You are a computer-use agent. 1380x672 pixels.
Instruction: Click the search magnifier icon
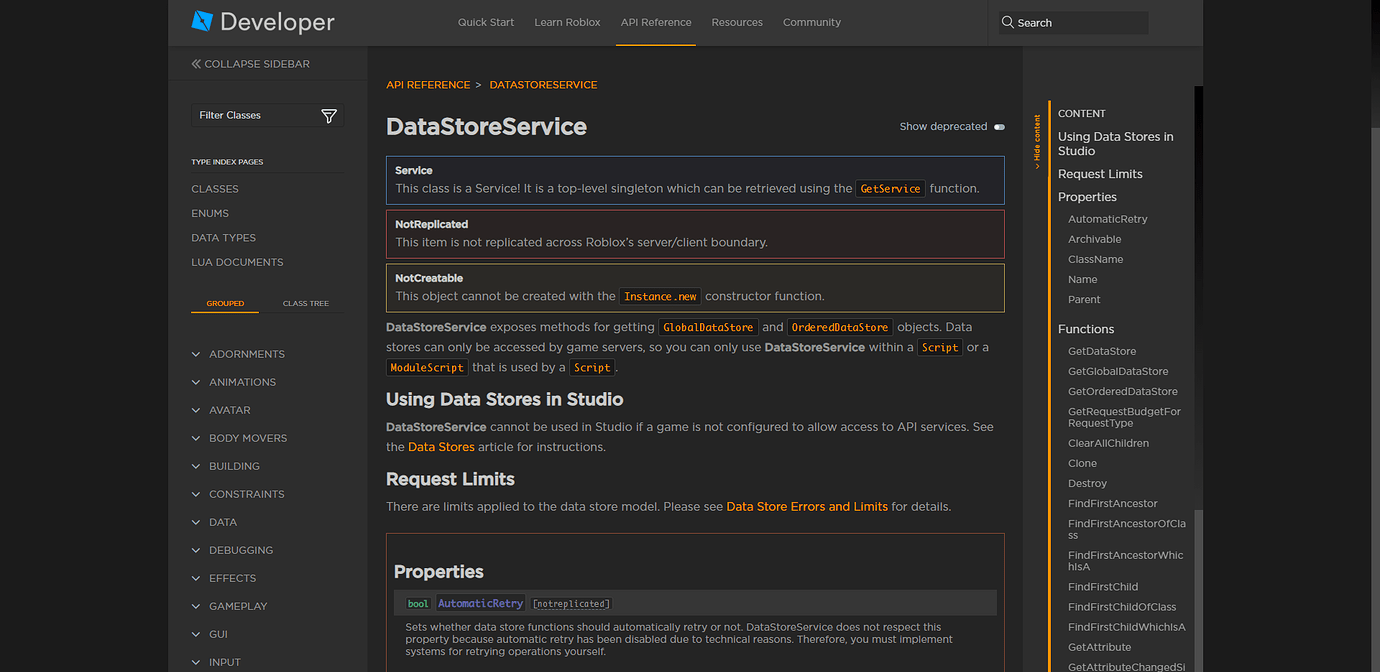pyautogui.click(x=1006, y=21)
